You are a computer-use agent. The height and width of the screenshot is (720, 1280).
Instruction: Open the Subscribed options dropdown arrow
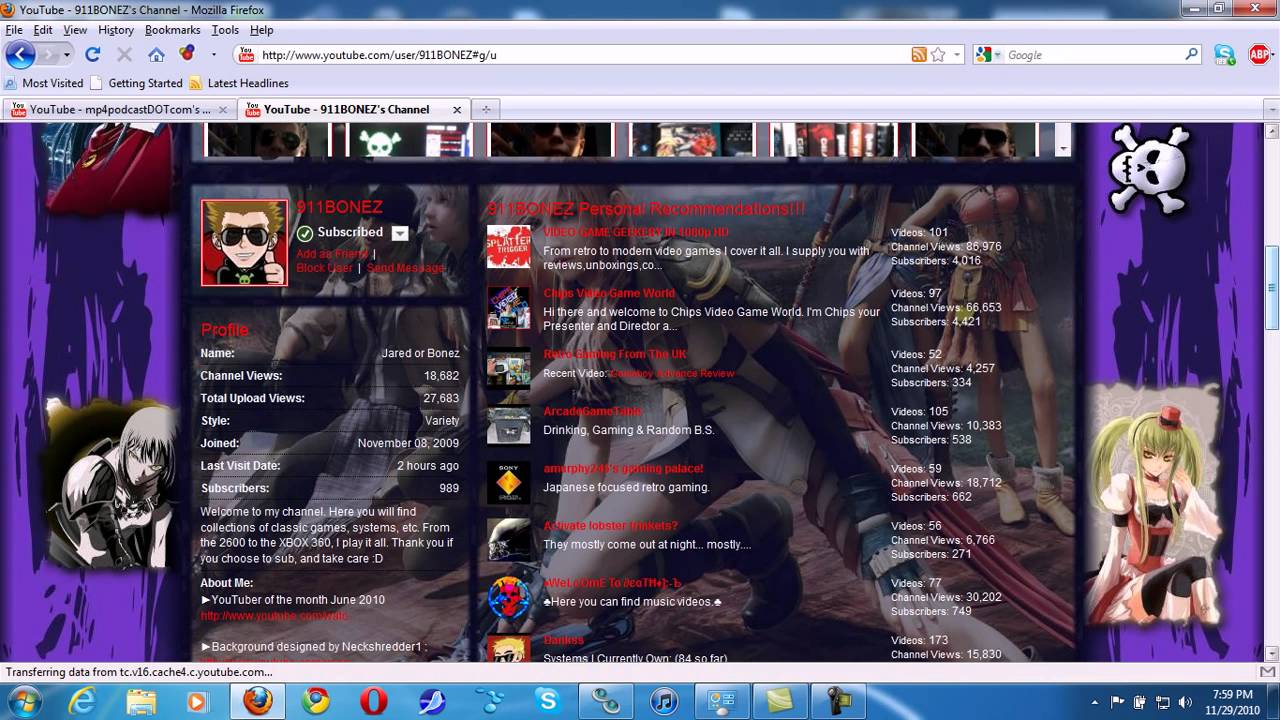click(x=399, y=233)
